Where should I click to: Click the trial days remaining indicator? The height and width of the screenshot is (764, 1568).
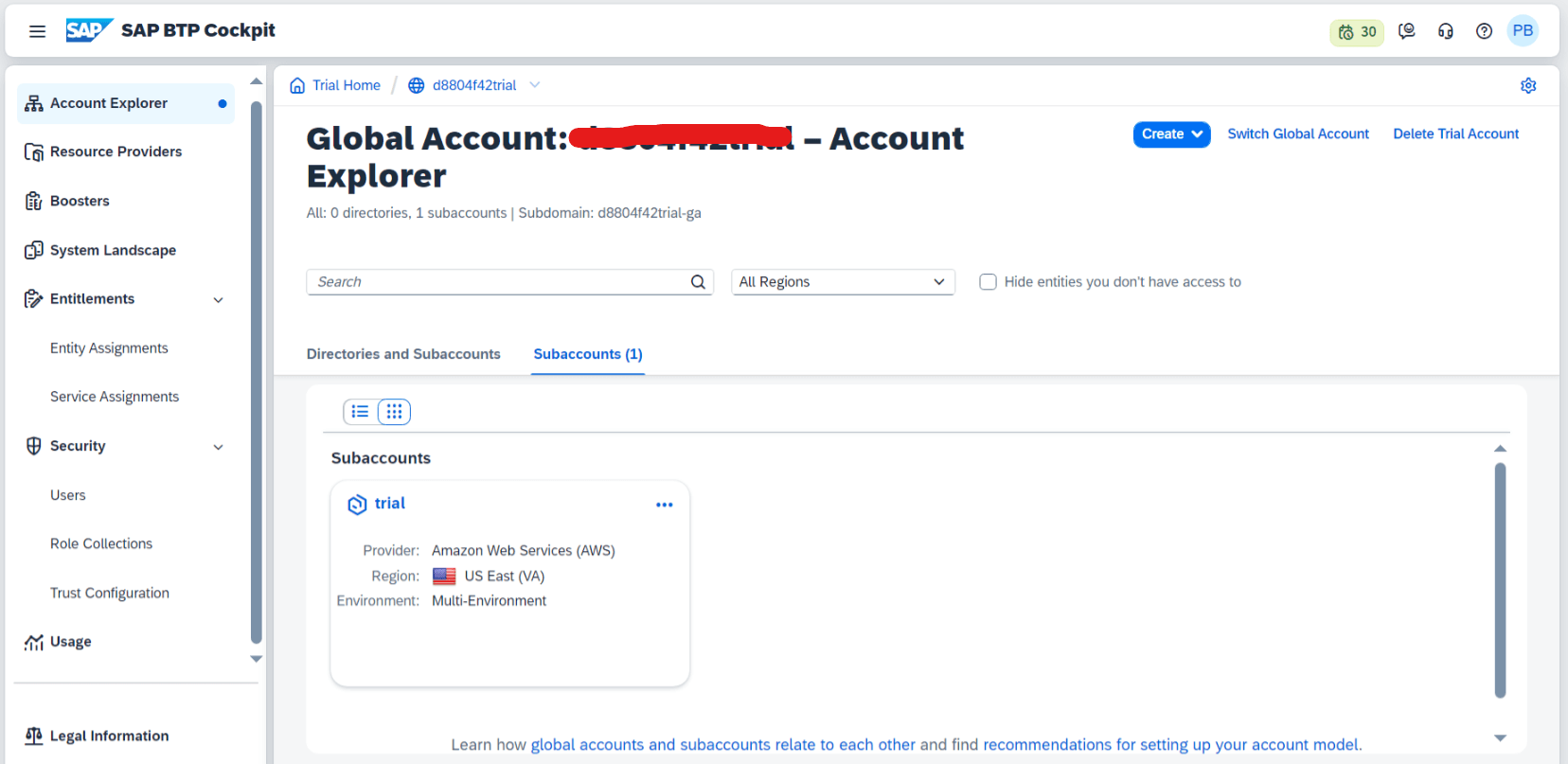point(1357,32)
